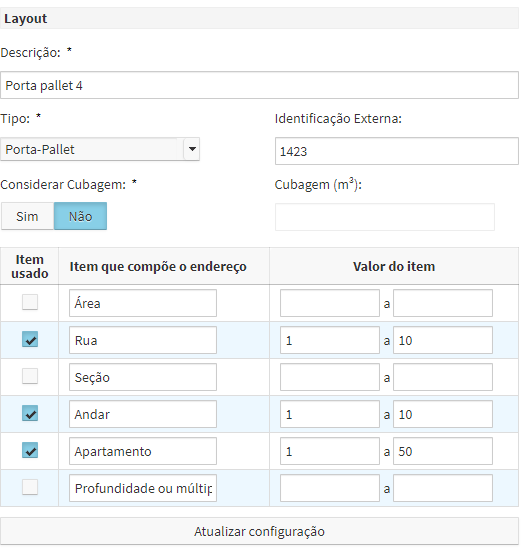Uncheck the Andar item checkbox

point(30,413)
